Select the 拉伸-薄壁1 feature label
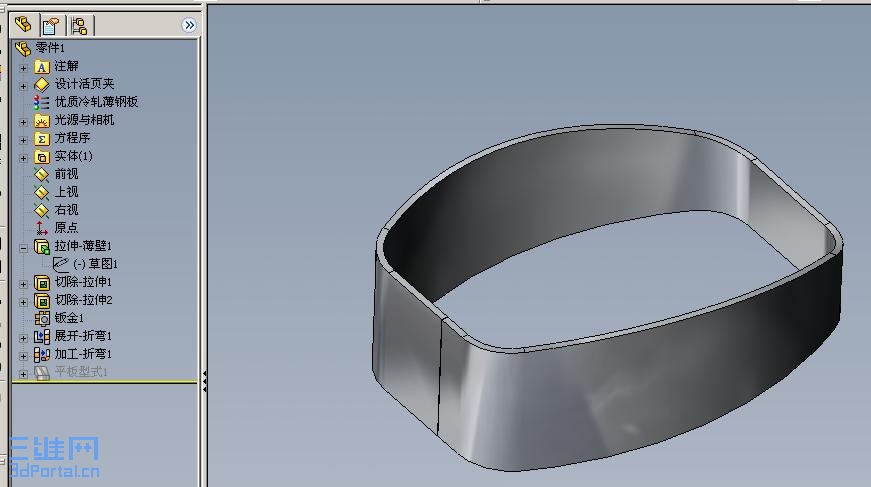Viewport: 871px width, 487px height. coord(83,245)
